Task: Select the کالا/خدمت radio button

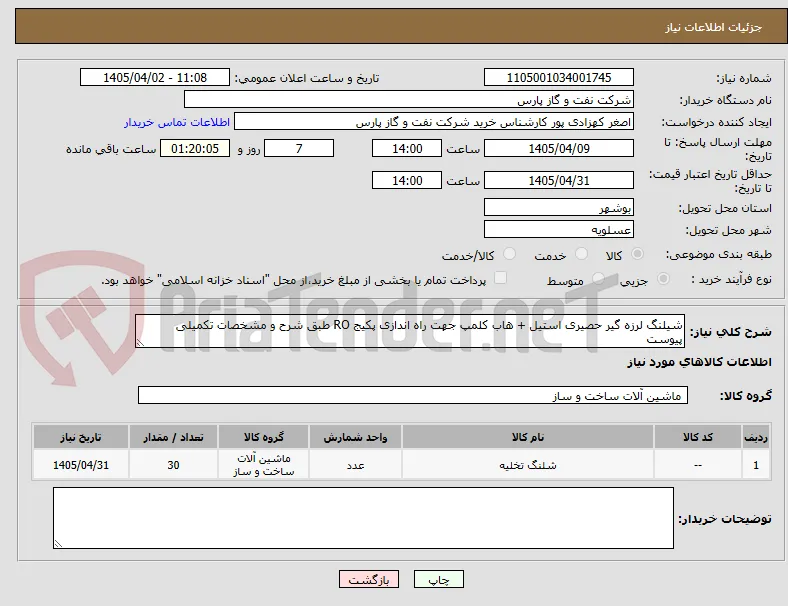Action: point(510,254)
